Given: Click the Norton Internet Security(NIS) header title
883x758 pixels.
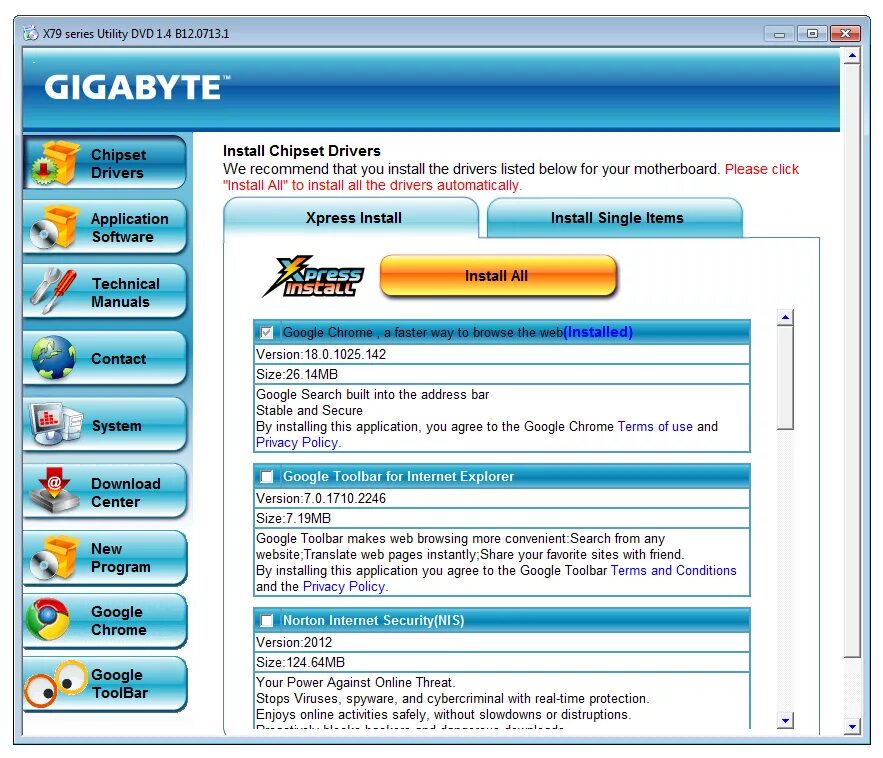Looking at the screenshot, I should click(x=373, y=621).
